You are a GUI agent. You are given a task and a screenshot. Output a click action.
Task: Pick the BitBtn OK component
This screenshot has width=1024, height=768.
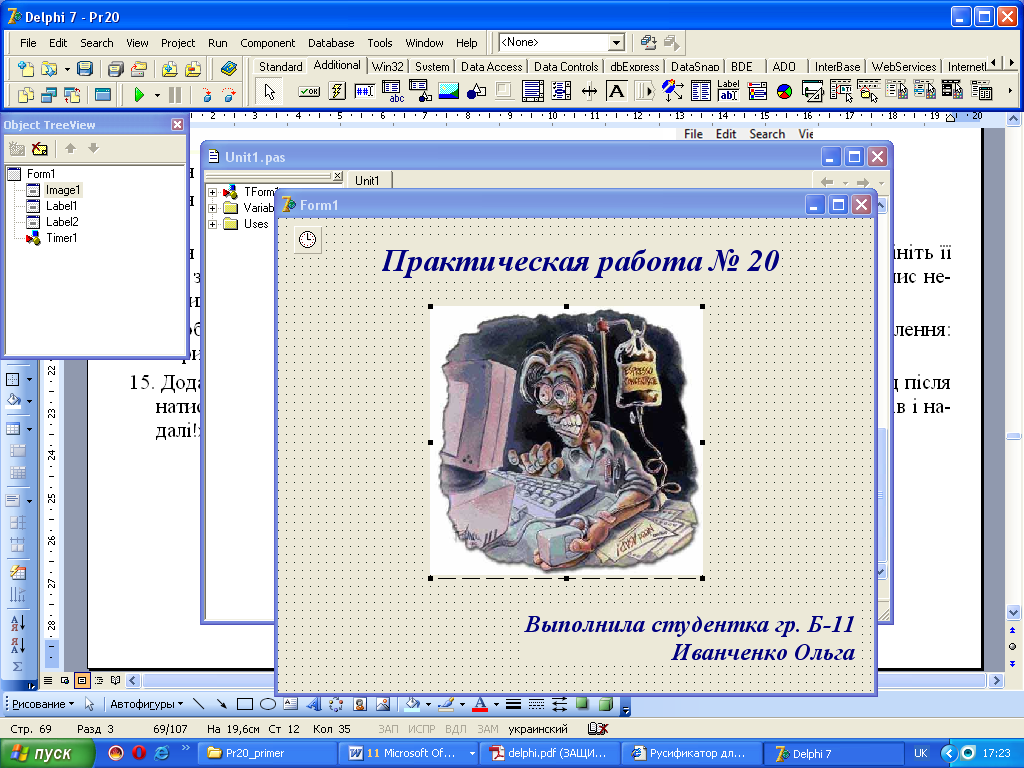point(309,91)
